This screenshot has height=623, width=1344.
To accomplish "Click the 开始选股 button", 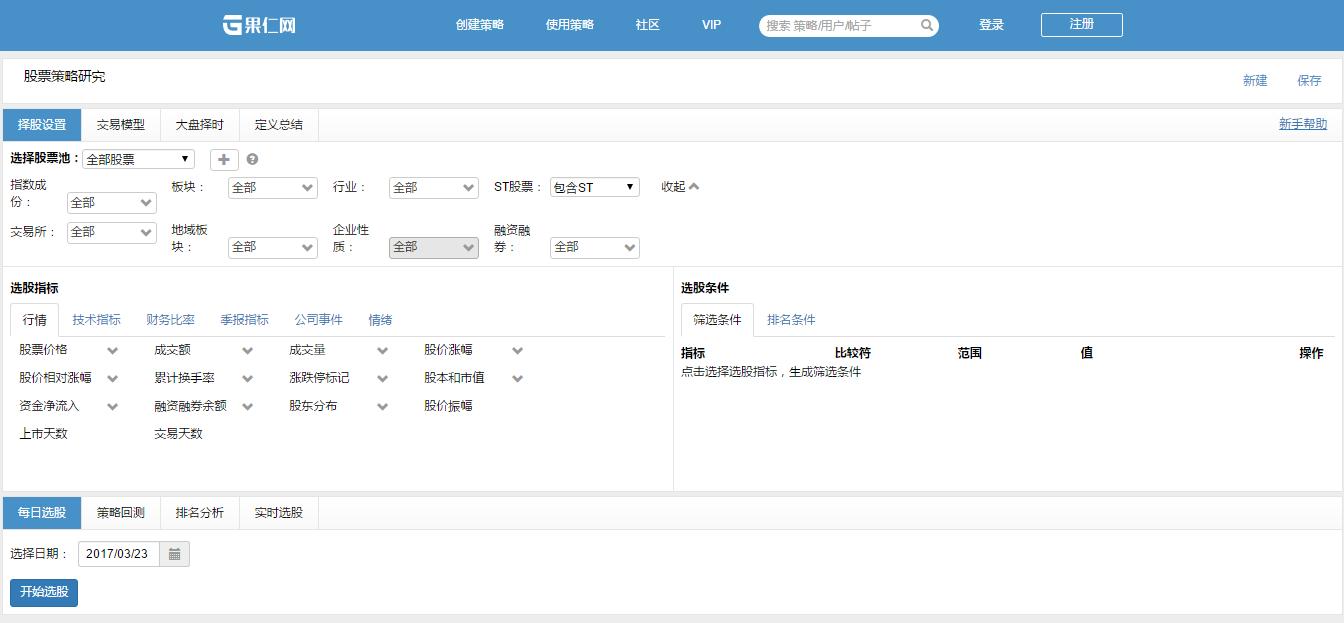I will (44, 592).
